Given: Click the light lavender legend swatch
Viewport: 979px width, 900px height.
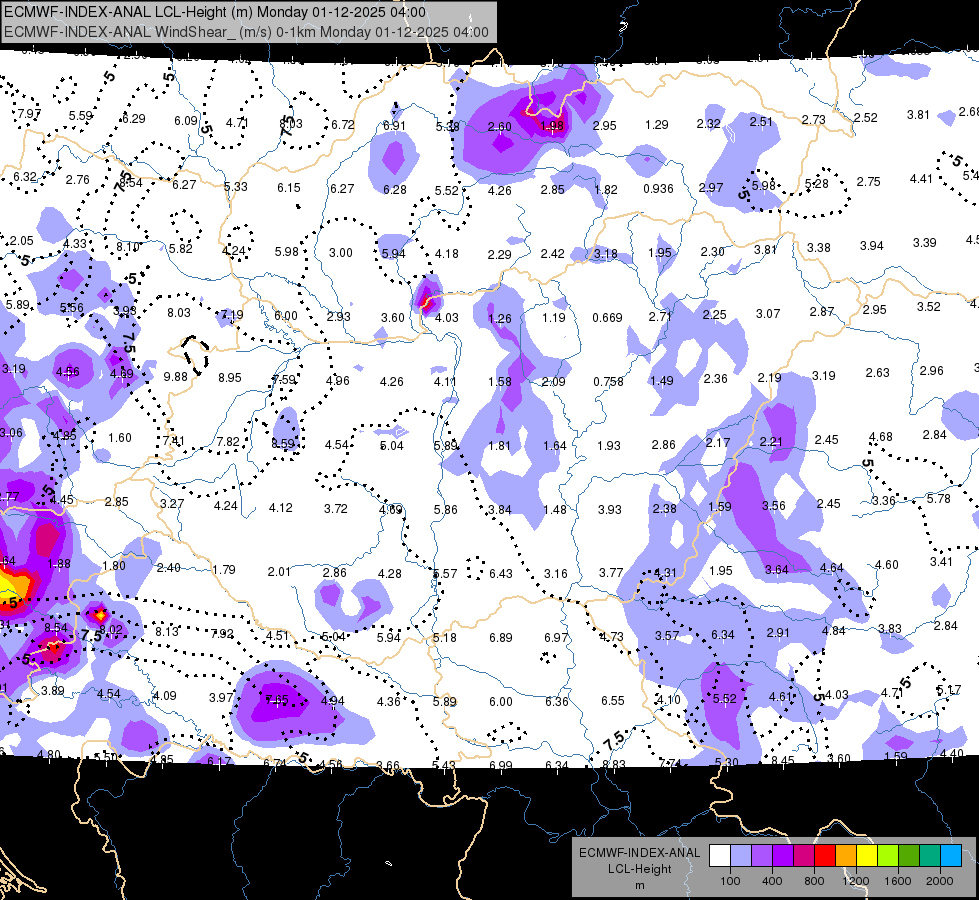Looking at the screenshot, I should point(741,856).
